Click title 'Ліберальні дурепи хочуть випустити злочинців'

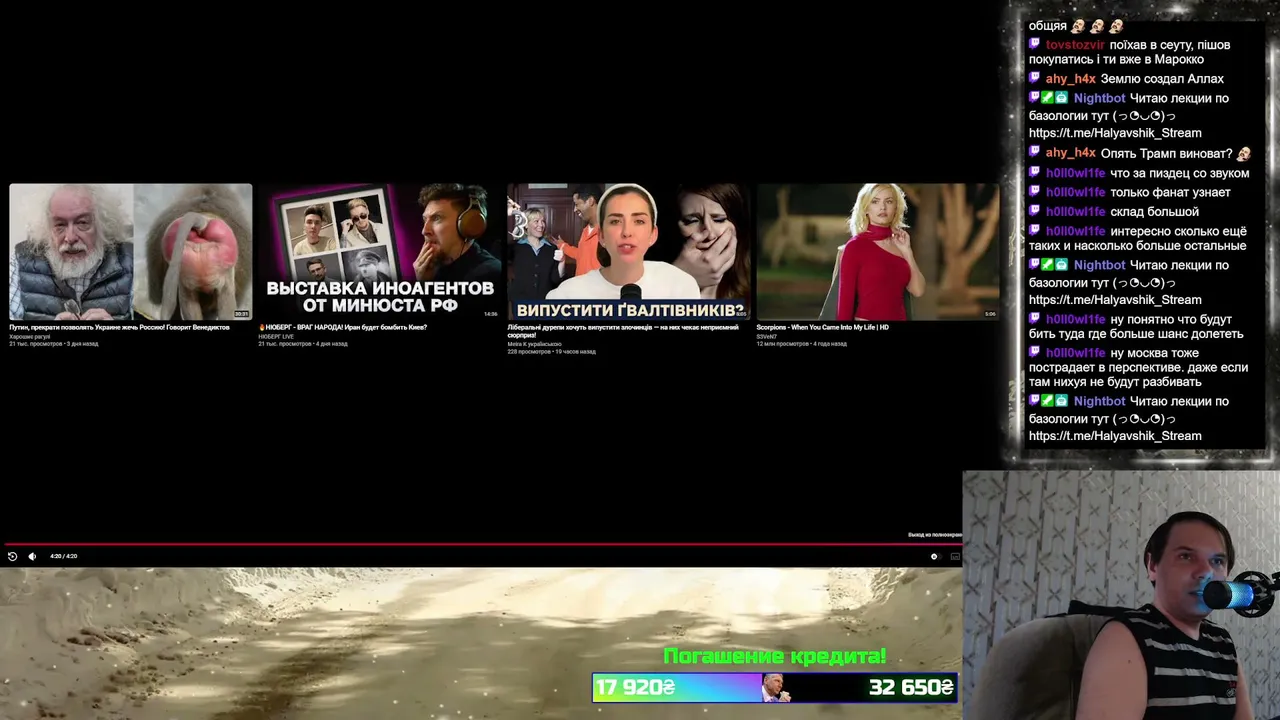pyautogui.click(x=623, y=330)
